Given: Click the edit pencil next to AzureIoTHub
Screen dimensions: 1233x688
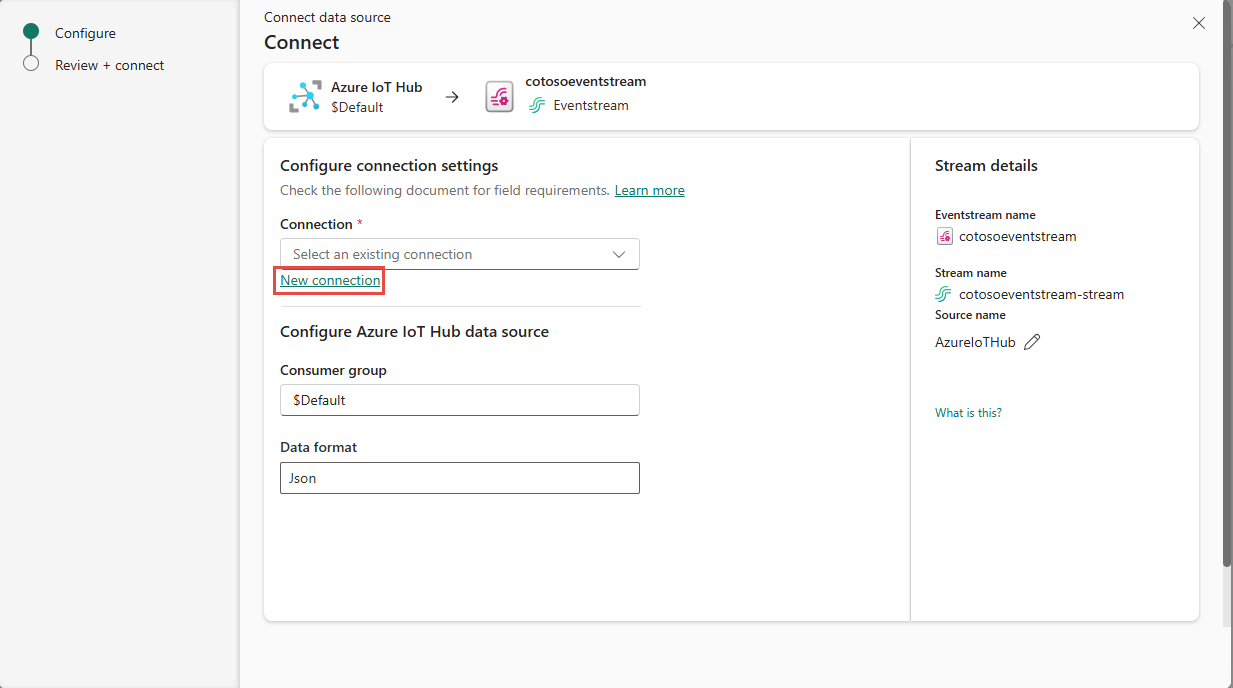Looking at the screenshot, I should [1032, 342].
